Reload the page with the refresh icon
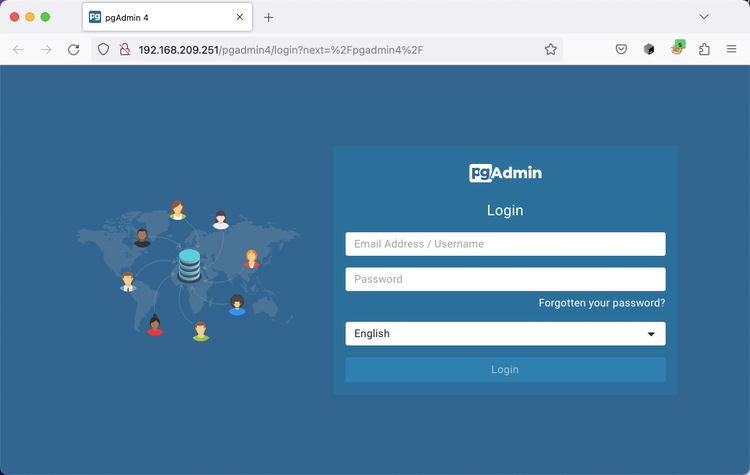 [73, 49]
